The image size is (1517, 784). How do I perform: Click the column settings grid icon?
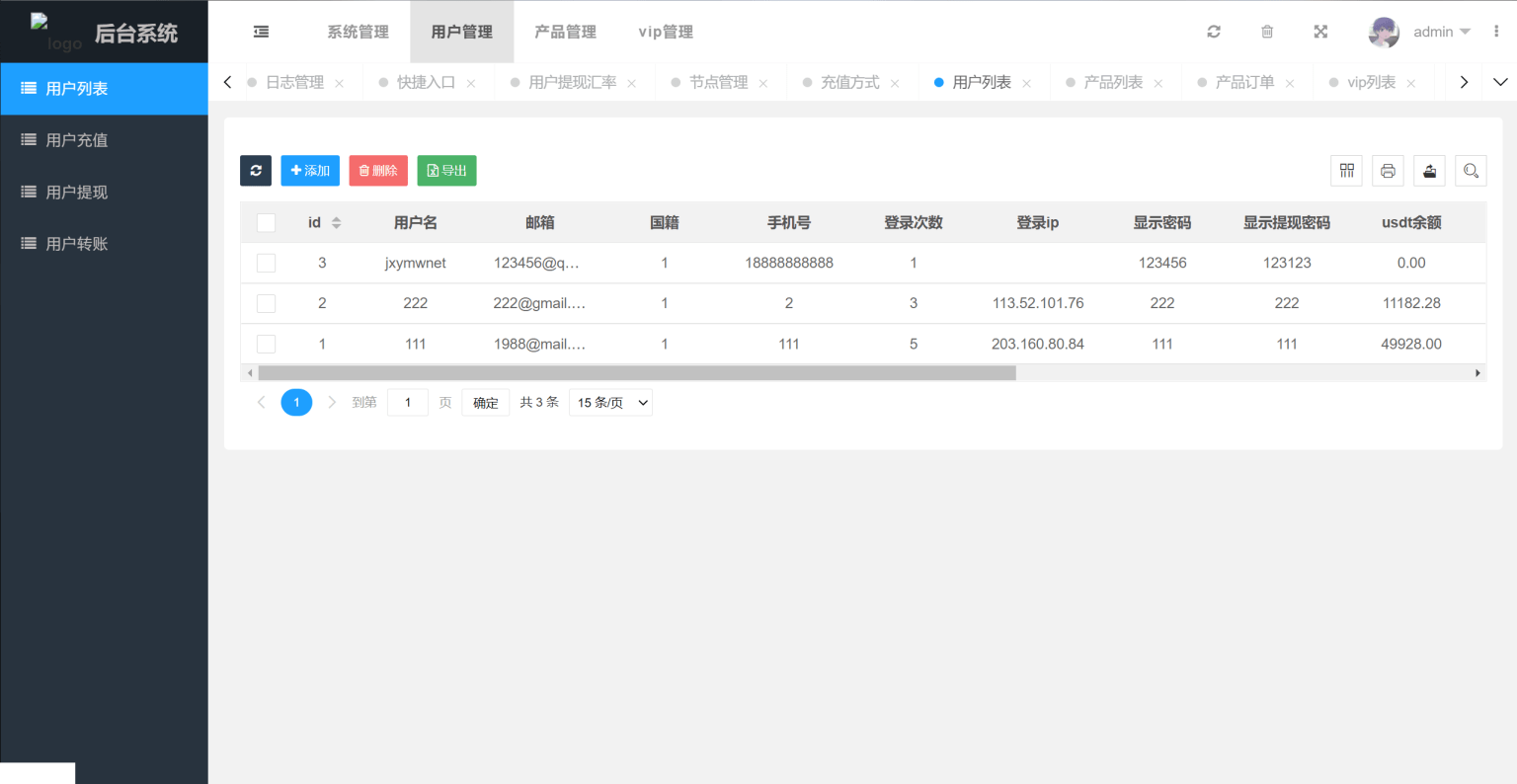[1346, 170]
